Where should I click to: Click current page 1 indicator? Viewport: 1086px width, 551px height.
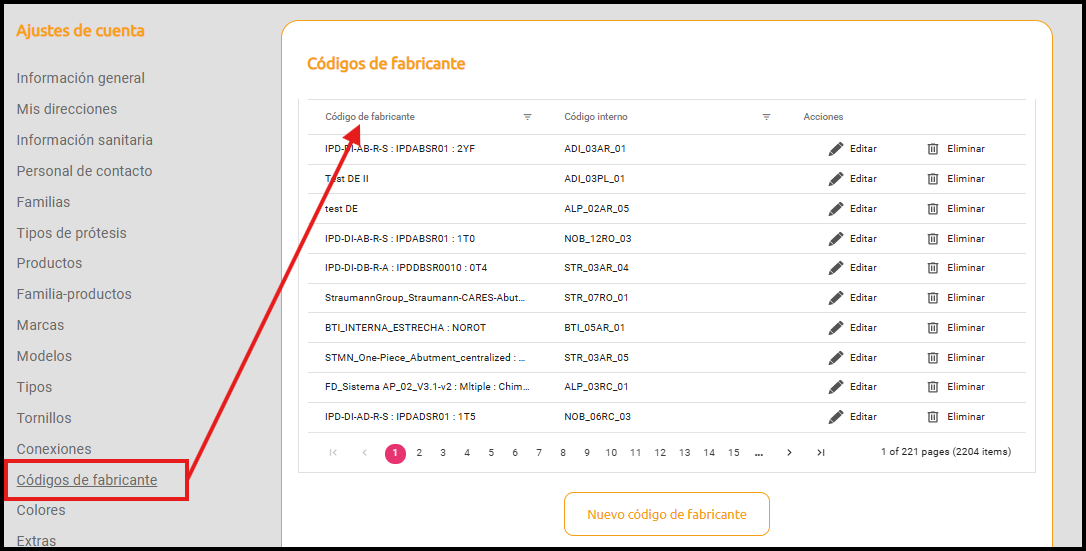(x=395, y=453)
